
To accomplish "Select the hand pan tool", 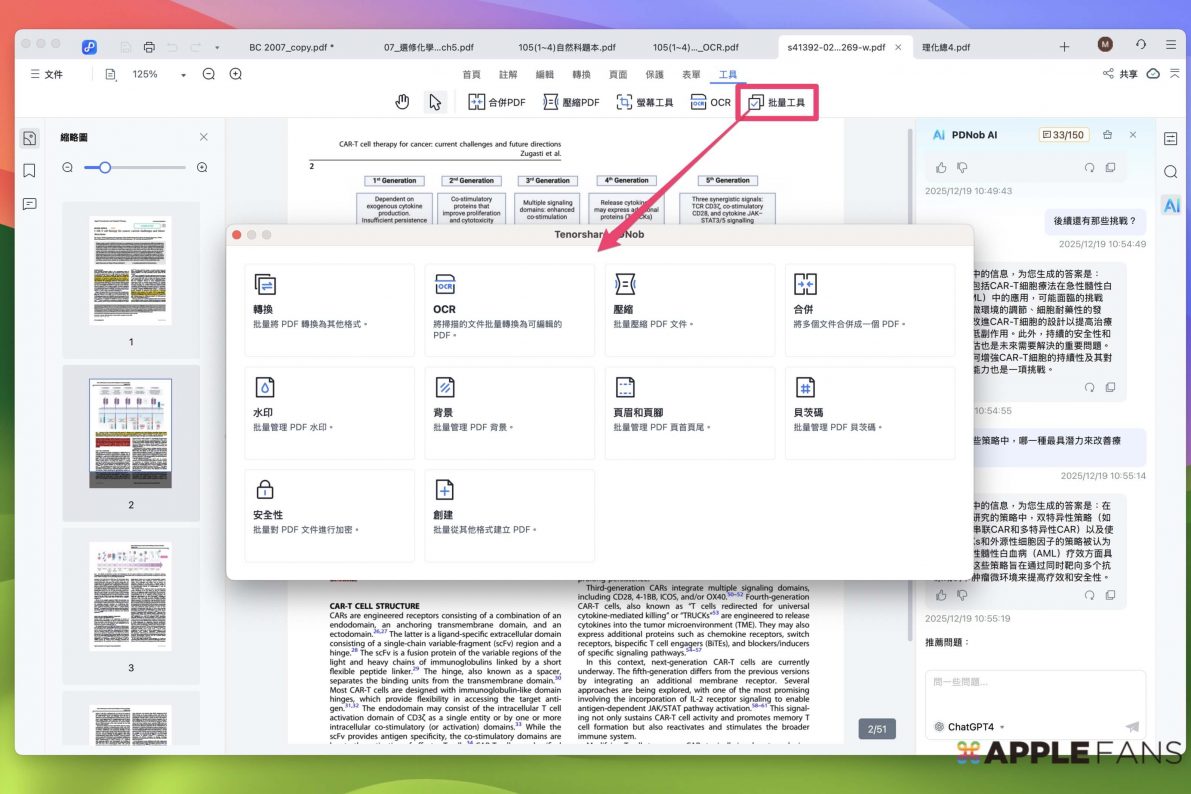I will [x=402, y=102].
